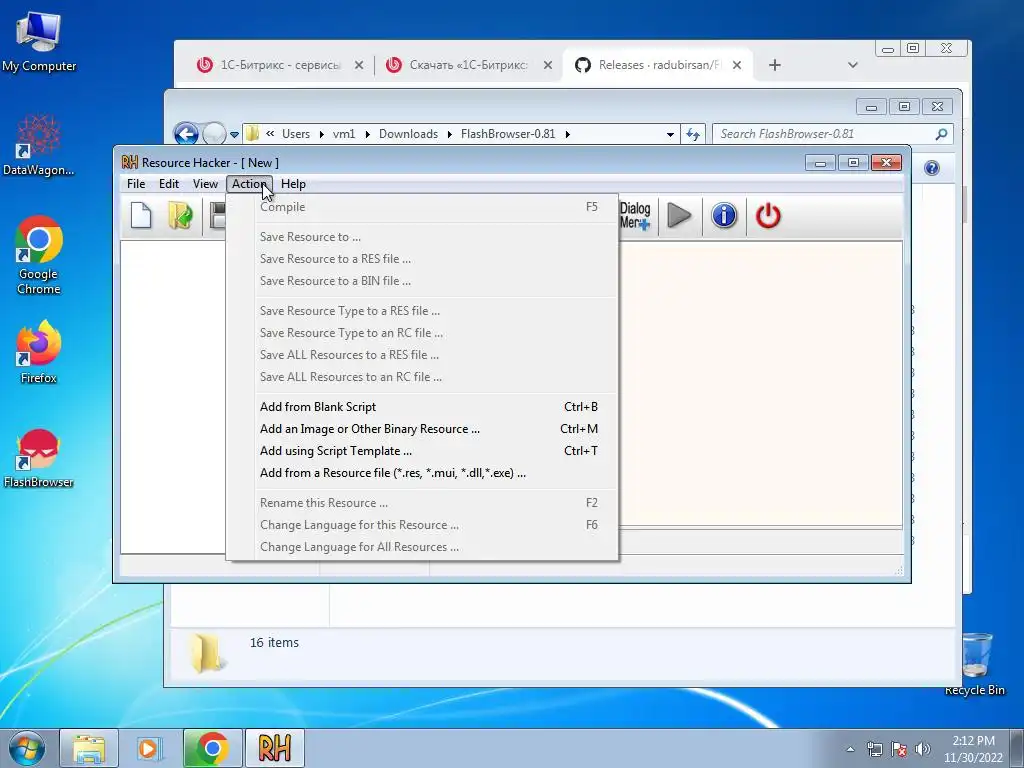
Task: Click Users in the Explorer address path
Action: (296, 134)
